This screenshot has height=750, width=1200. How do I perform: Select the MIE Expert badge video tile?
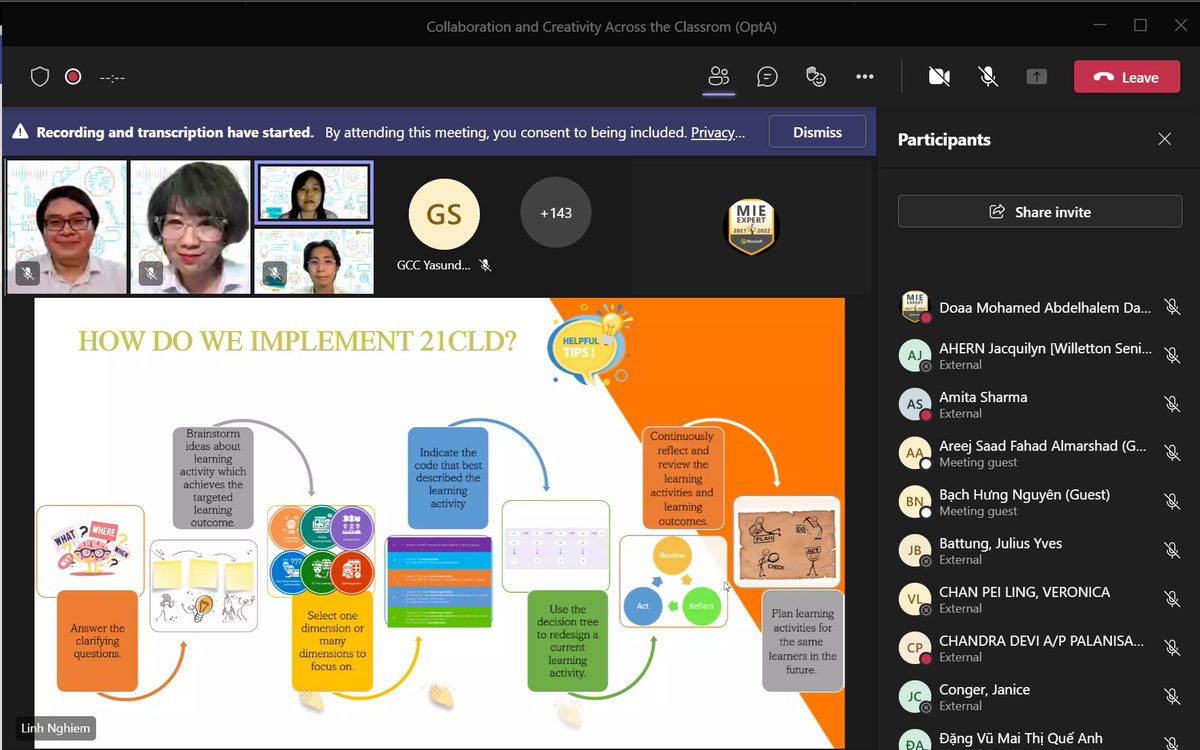pos(751,227)
